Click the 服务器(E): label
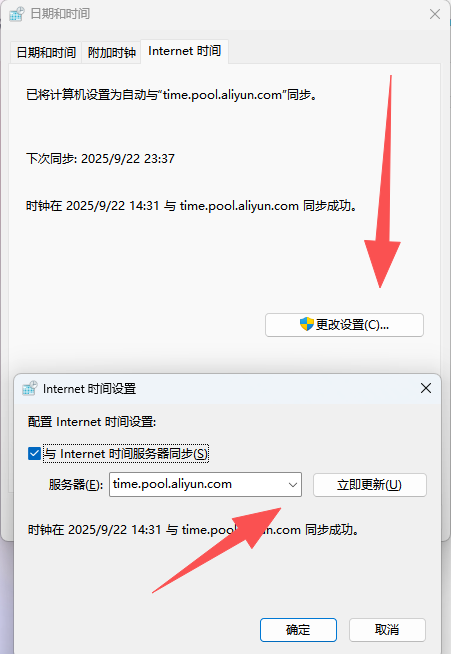Image resolution: width=451 pixels, height=654 pixels. pyautogui.click(x=76, y=485)
